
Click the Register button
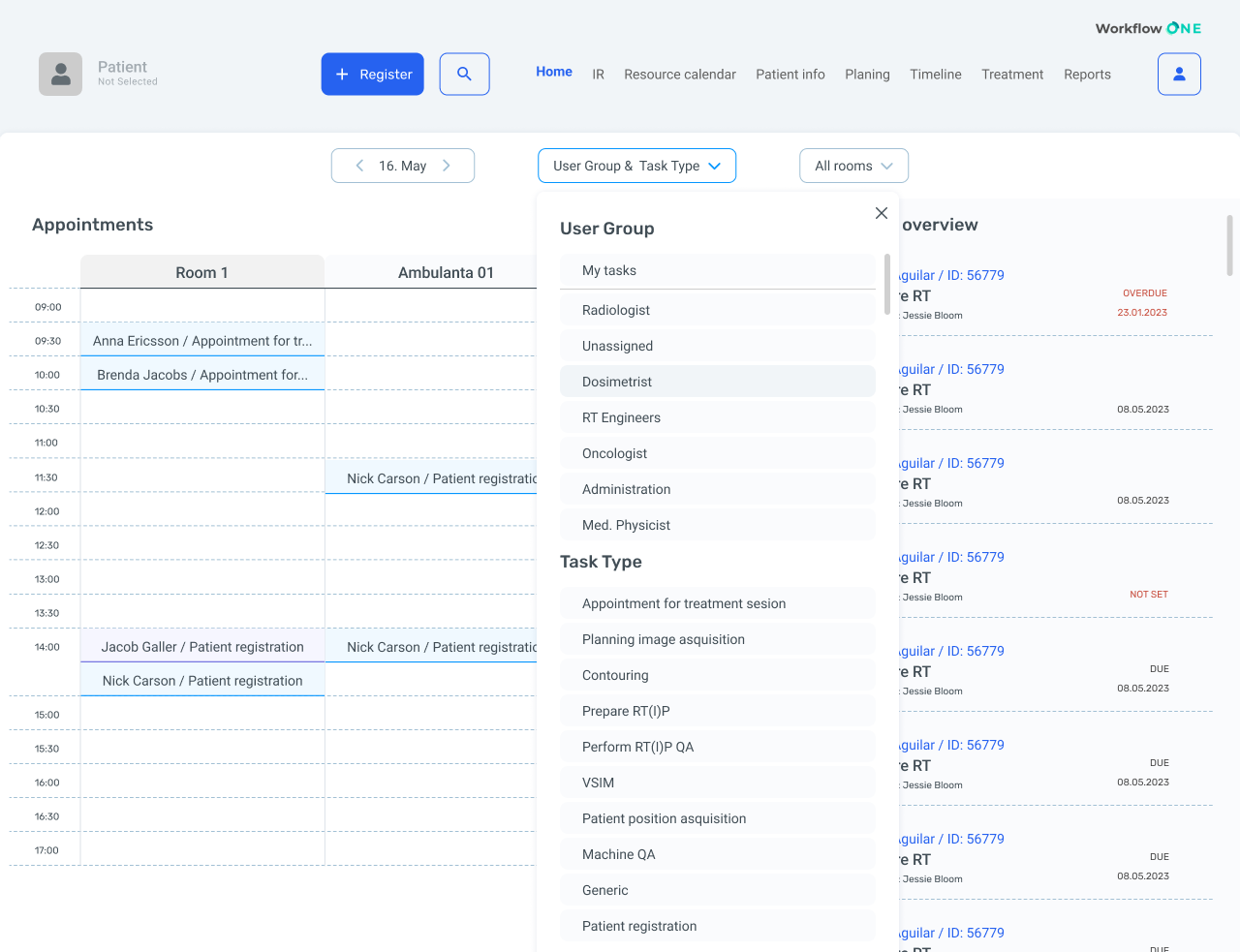(372, 74)
